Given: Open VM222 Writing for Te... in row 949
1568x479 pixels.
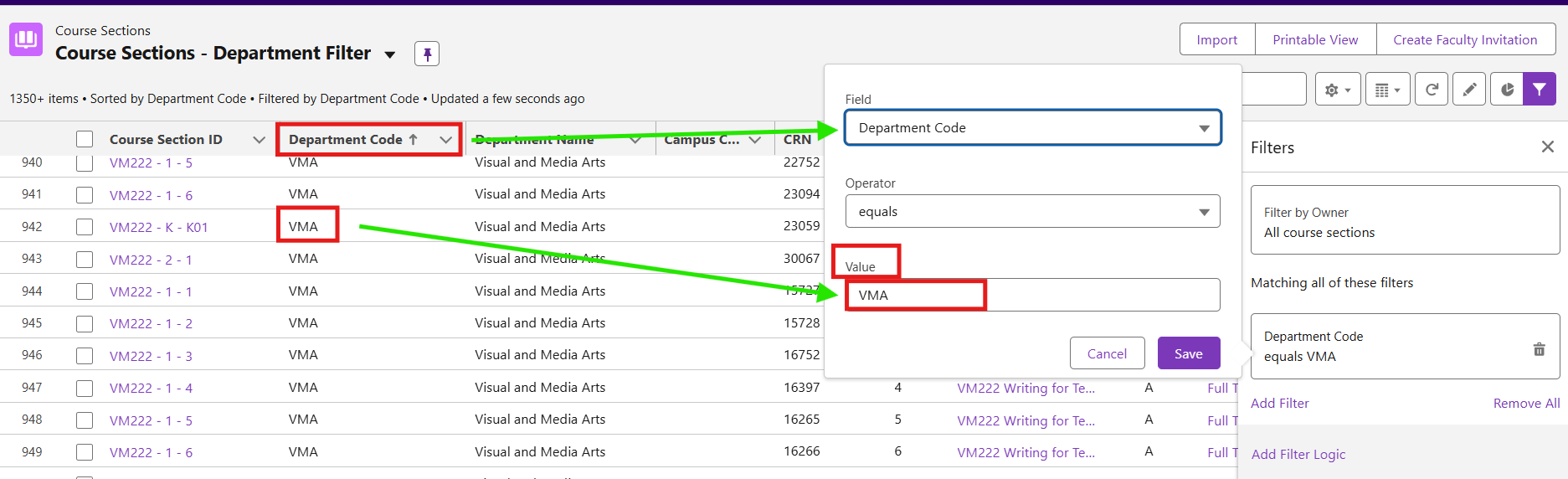Looking at the screenshot, I should pyautogui.click(x=1026, y=452).
